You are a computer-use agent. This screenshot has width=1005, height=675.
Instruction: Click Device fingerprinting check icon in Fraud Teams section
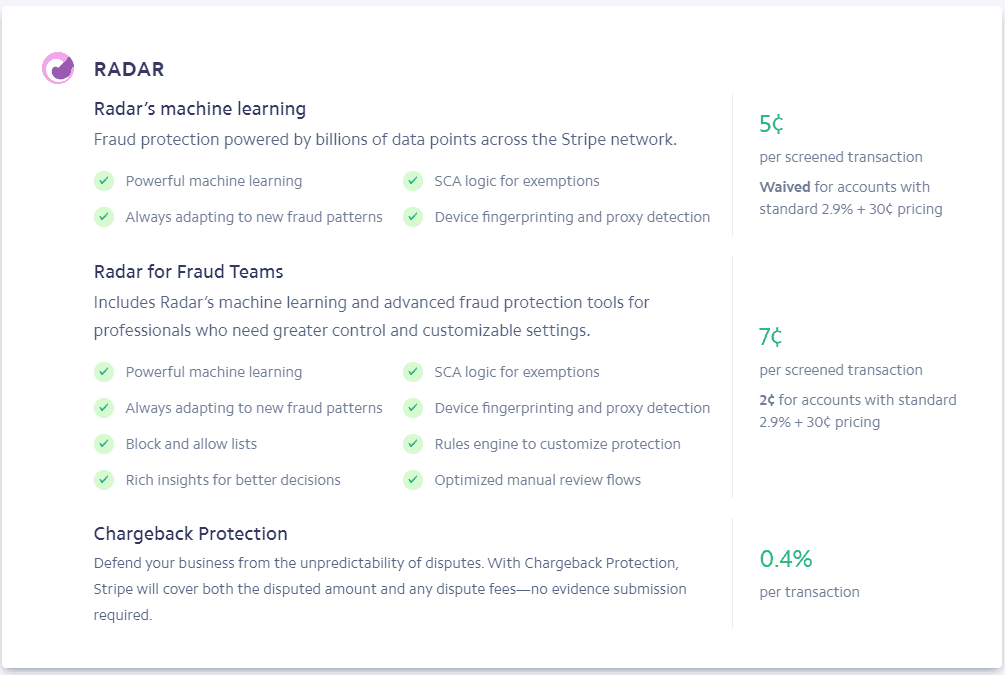pos(413,408)
